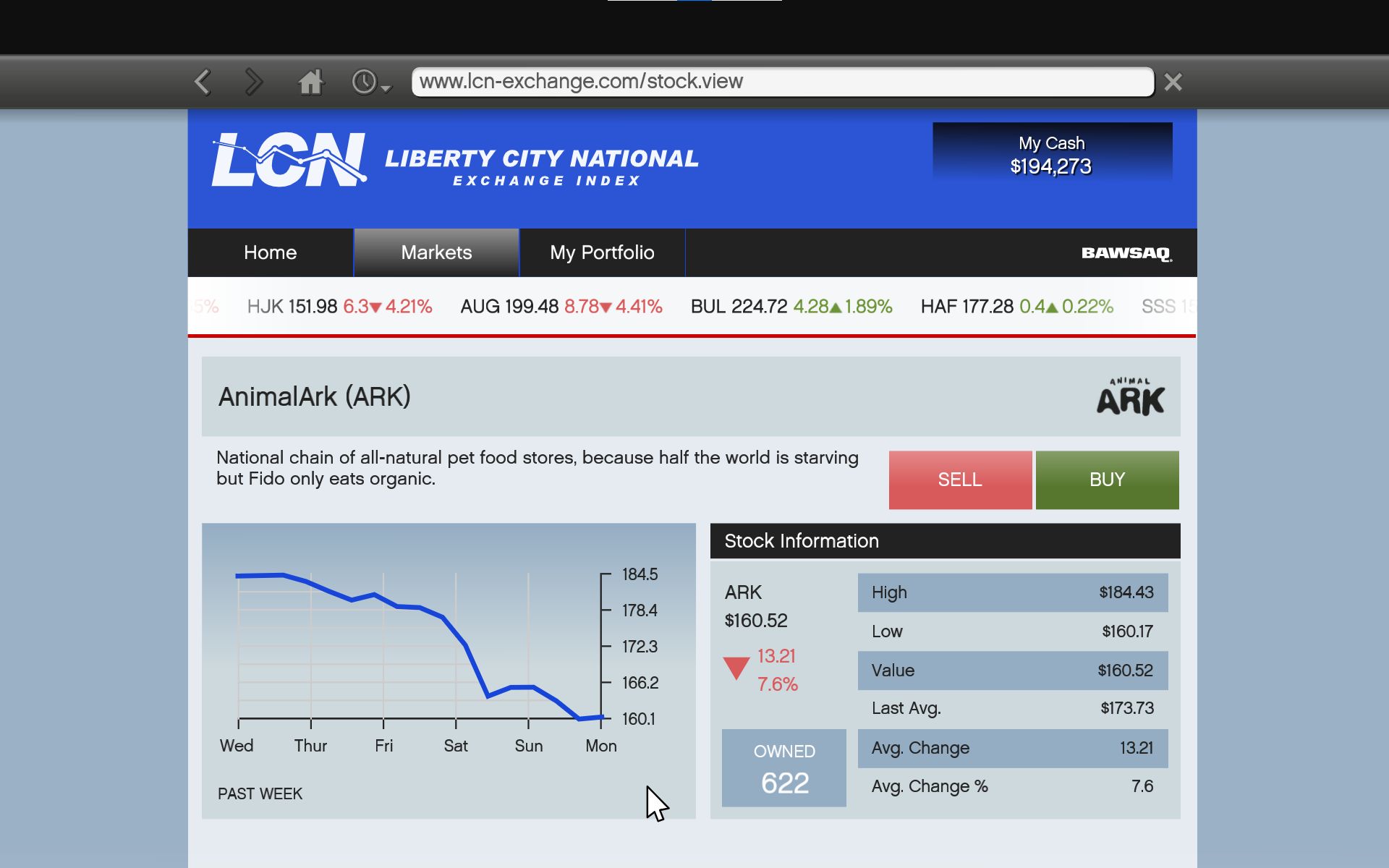Click the ARK $160.52 price text
Screen dimensions: 1389x868
tap(756, 606)
